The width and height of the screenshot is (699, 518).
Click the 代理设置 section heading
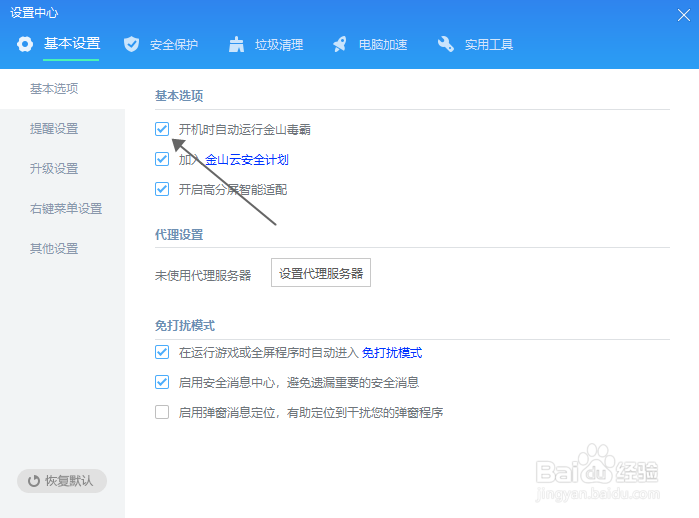point(179,234)
